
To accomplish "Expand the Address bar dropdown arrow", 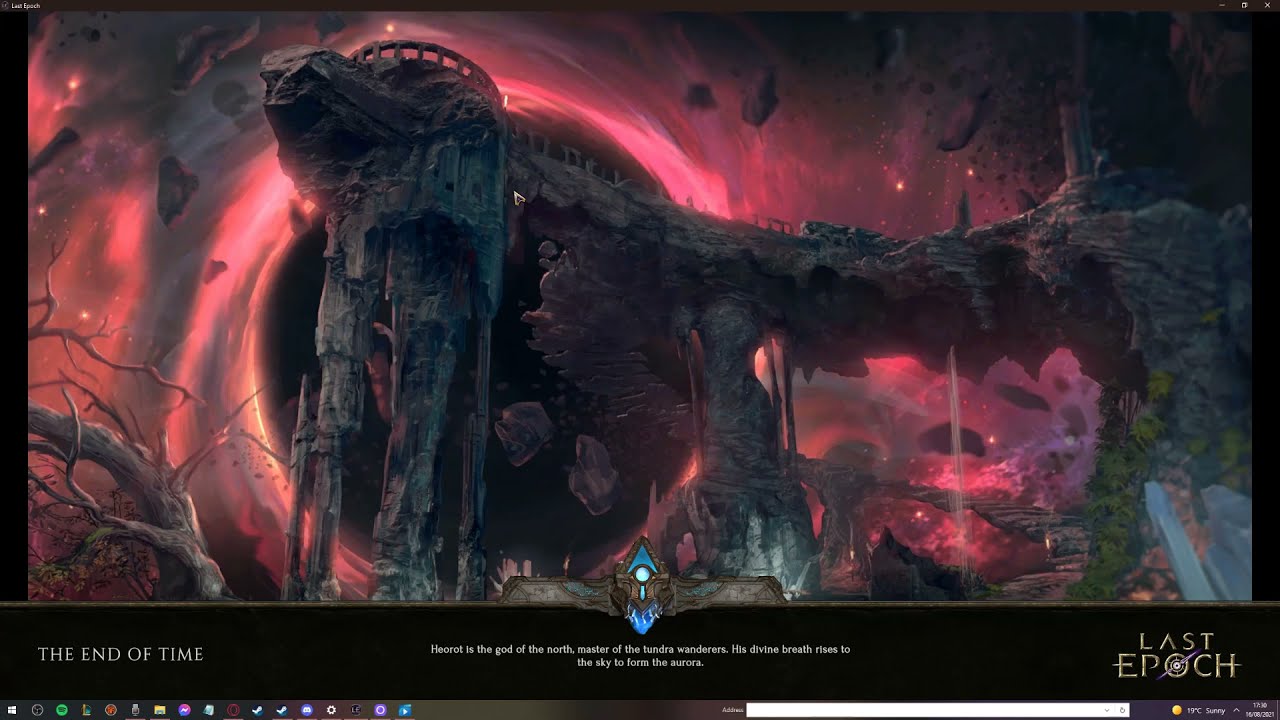I will pyautogui.click(x=1107, y=710).
